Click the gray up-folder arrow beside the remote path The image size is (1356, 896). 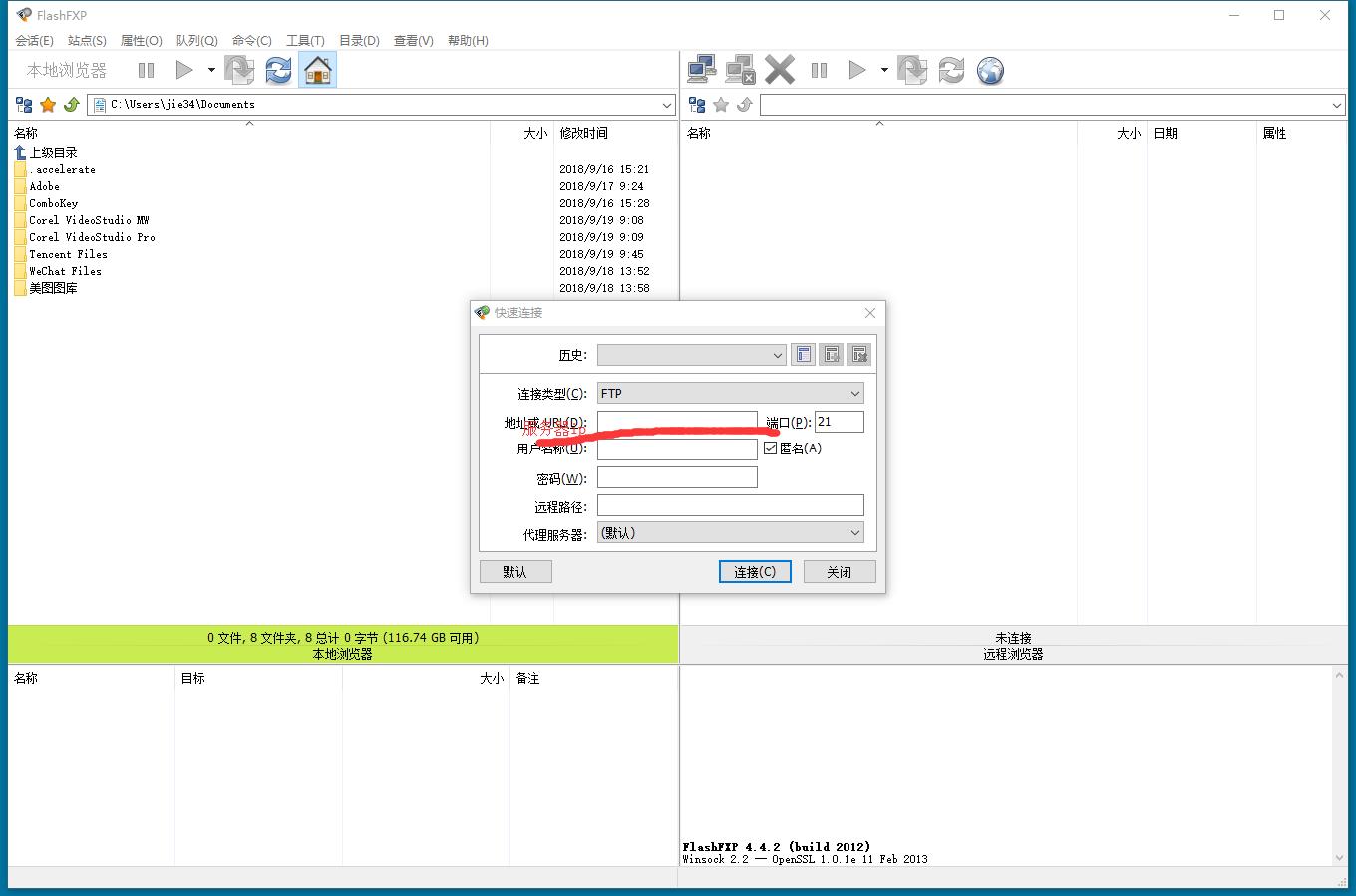click(745, 105)
